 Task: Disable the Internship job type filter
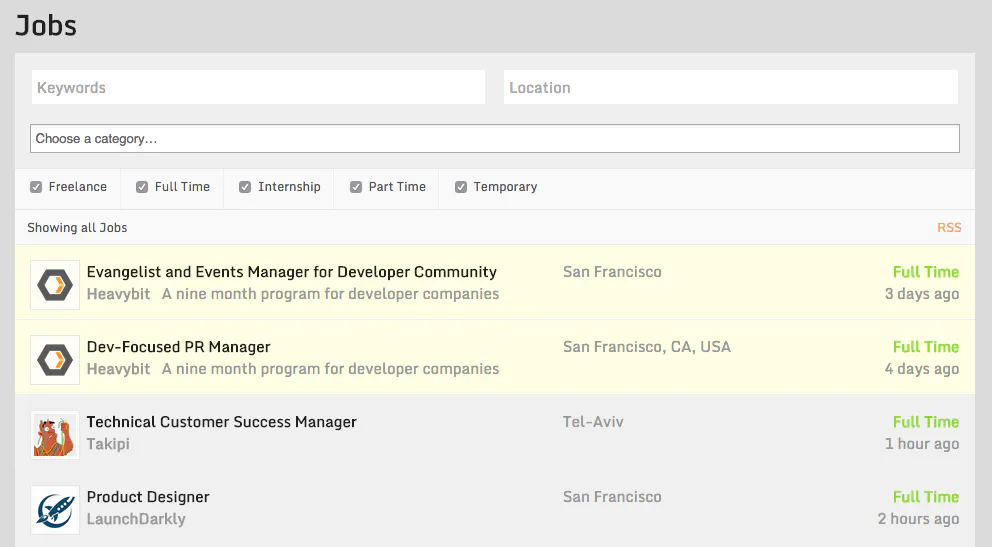tap(245, 187)
